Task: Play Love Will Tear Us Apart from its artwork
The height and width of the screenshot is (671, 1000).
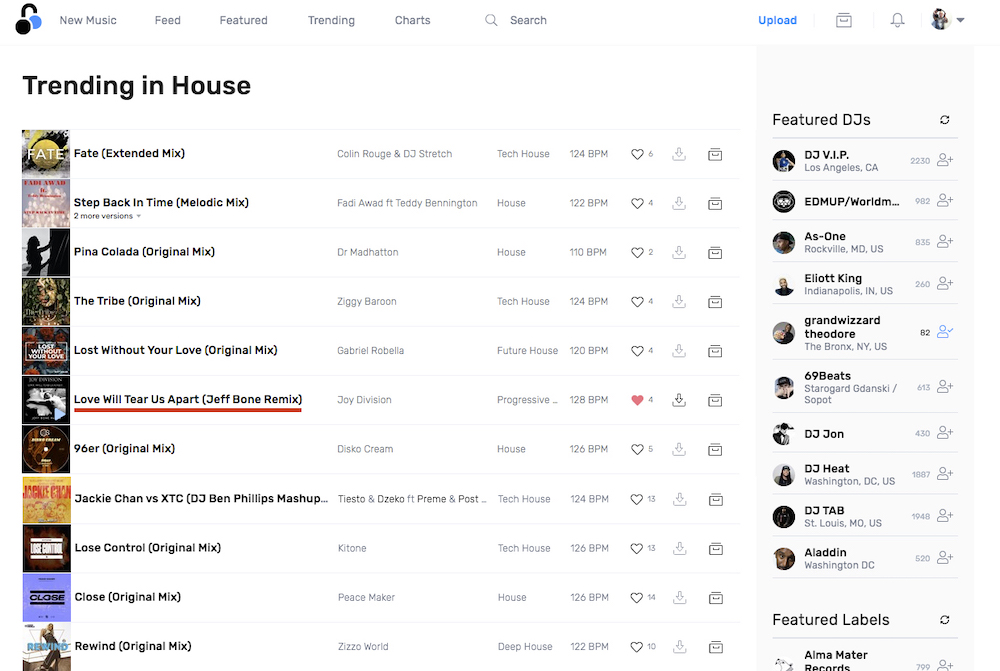Action: [46, 400]
